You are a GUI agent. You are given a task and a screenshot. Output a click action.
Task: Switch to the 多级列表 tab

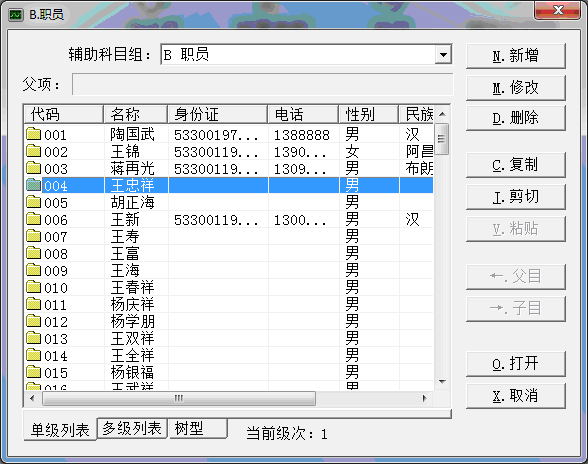coord(132,428)
